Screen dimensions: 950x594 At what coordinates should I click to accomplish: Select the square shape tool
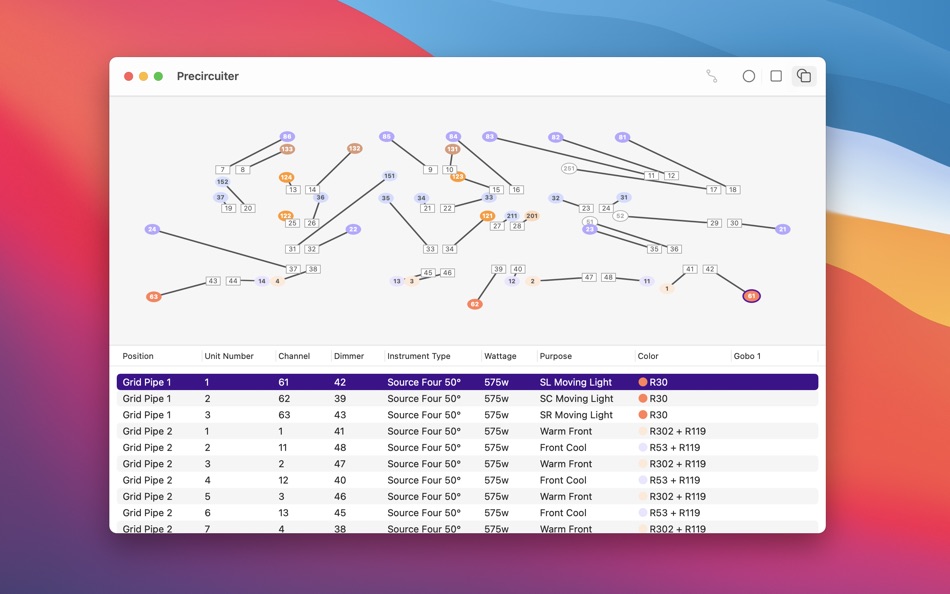point(776,76)
